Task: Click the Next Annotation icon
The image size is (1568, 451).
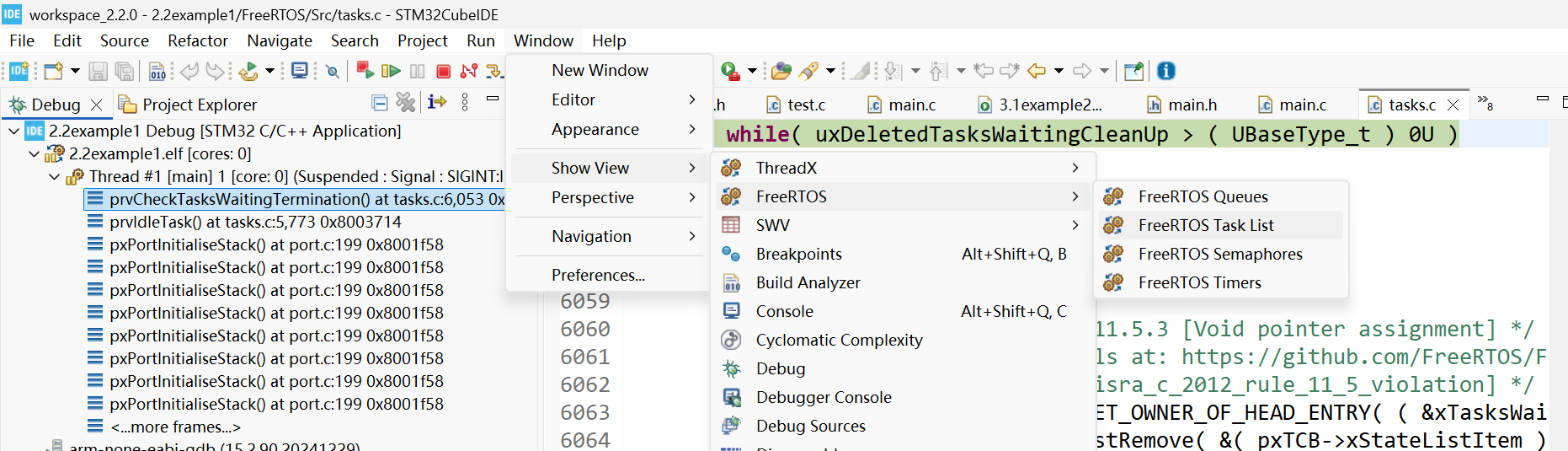Action: coord(893,72)
